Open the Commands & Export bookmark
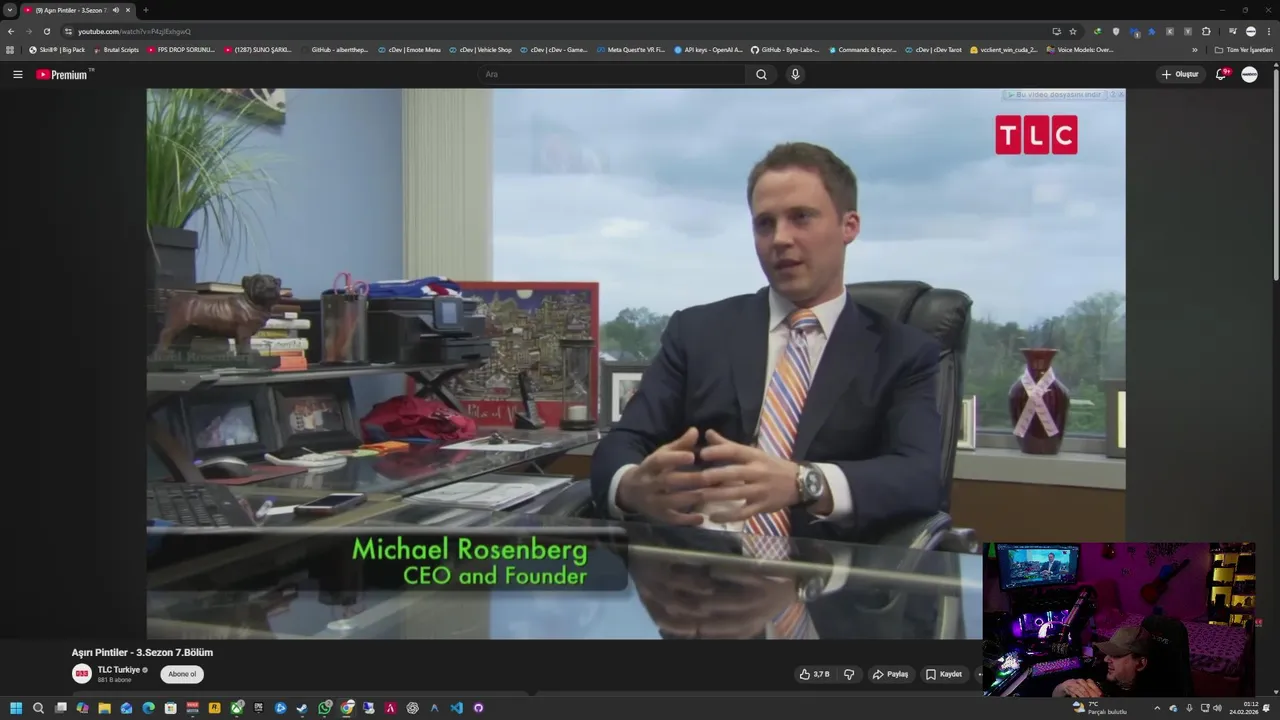This screenshot has width=1280, height=720. tap(862, 50)
